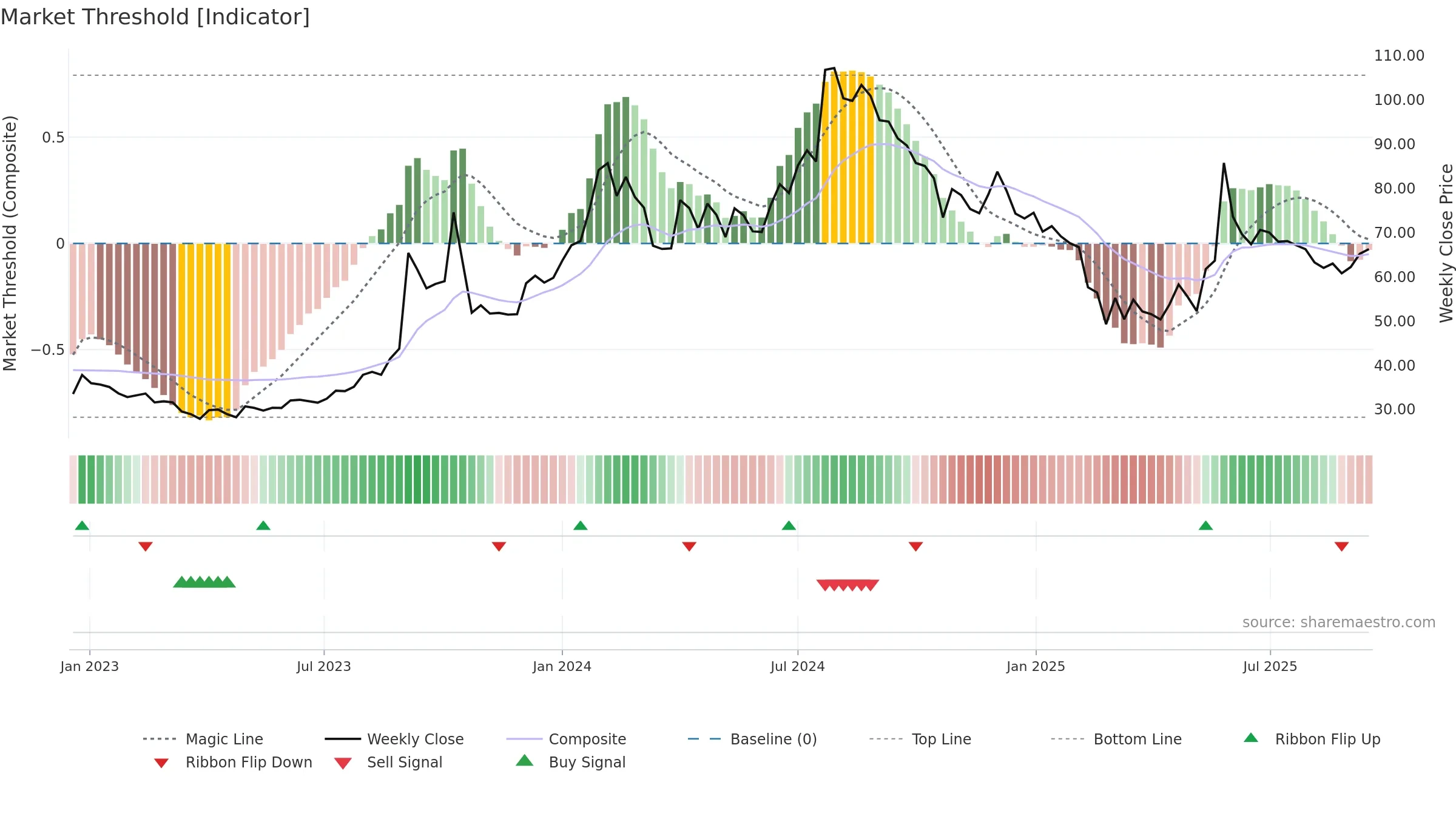Click the Market Threshold (Composite) axis title
The height and width of the screenshot is (819, 1456).
pos(10,243)
